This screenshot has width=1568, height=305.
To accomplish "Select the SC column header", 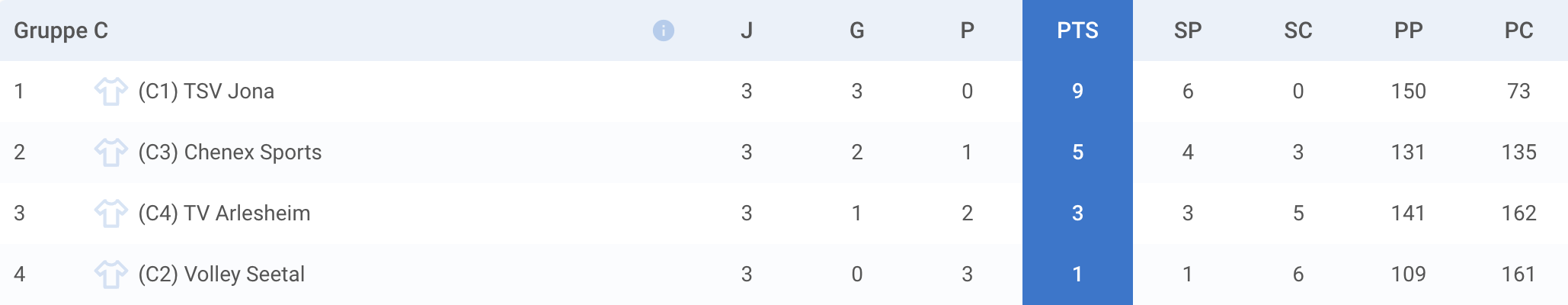I will coord(1298,30).
